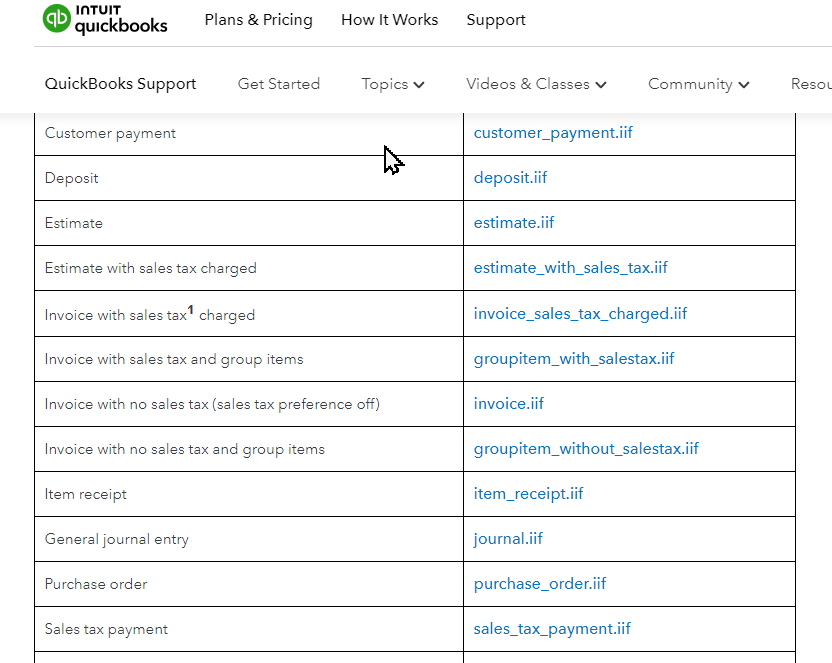Open groupitem_without_salestax.iif link

(x=586, y=449)
